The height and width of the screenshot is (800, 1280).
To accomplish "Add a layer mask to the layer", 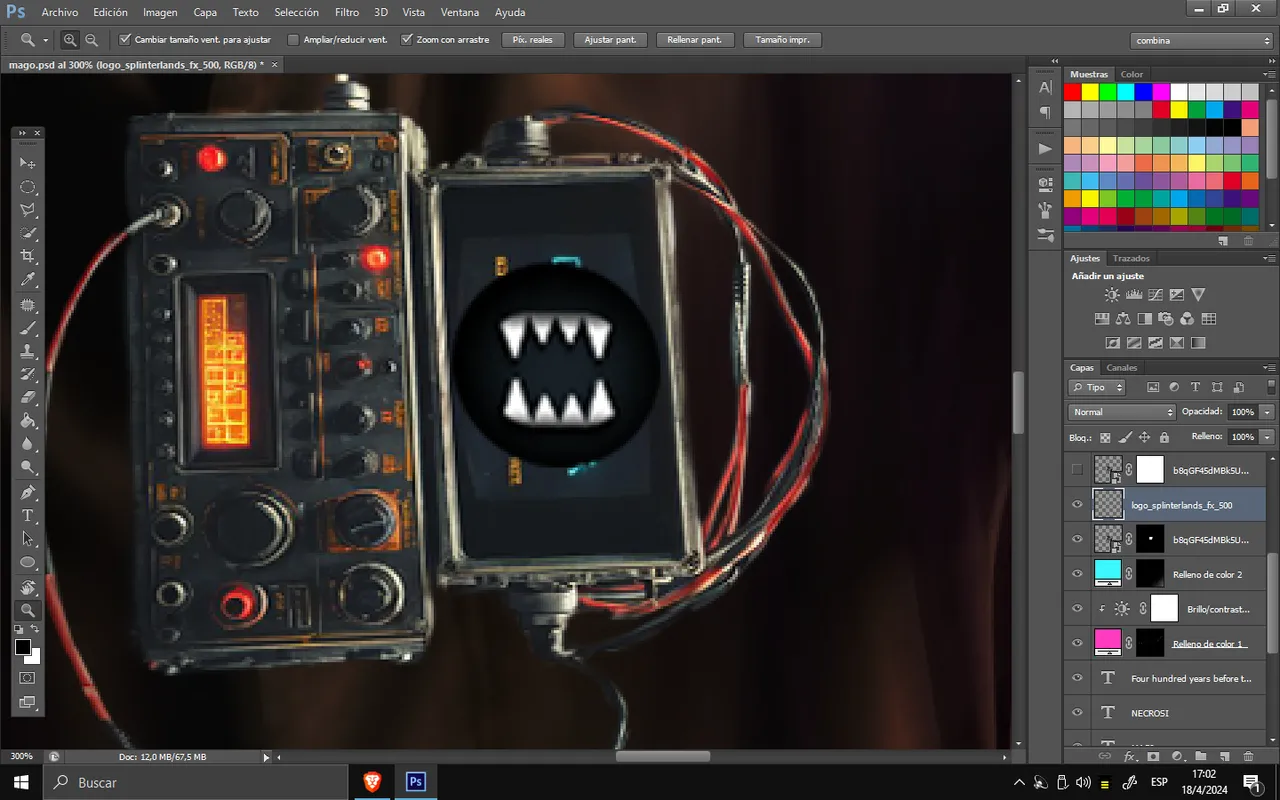I will point(1155,756).
